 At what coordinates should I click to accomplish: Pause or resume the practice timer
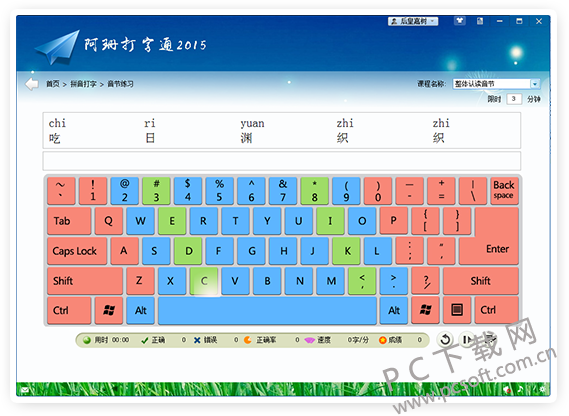tap(467, 340)
